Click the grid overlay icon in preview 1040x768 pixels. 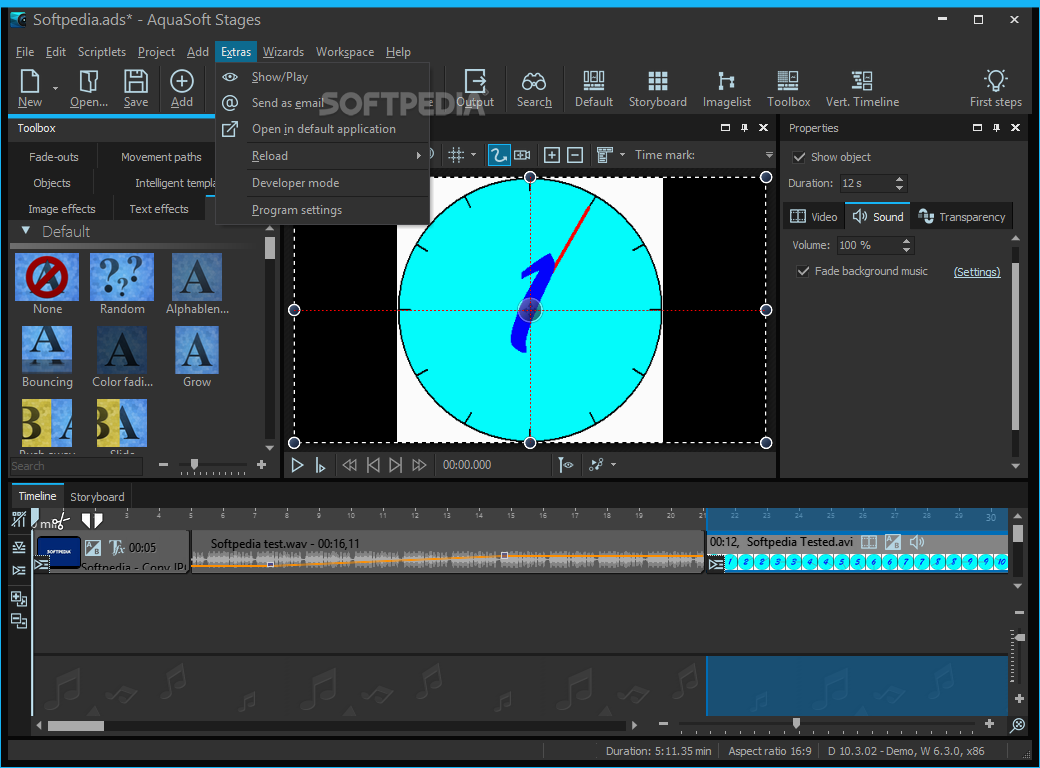(456, 155)
